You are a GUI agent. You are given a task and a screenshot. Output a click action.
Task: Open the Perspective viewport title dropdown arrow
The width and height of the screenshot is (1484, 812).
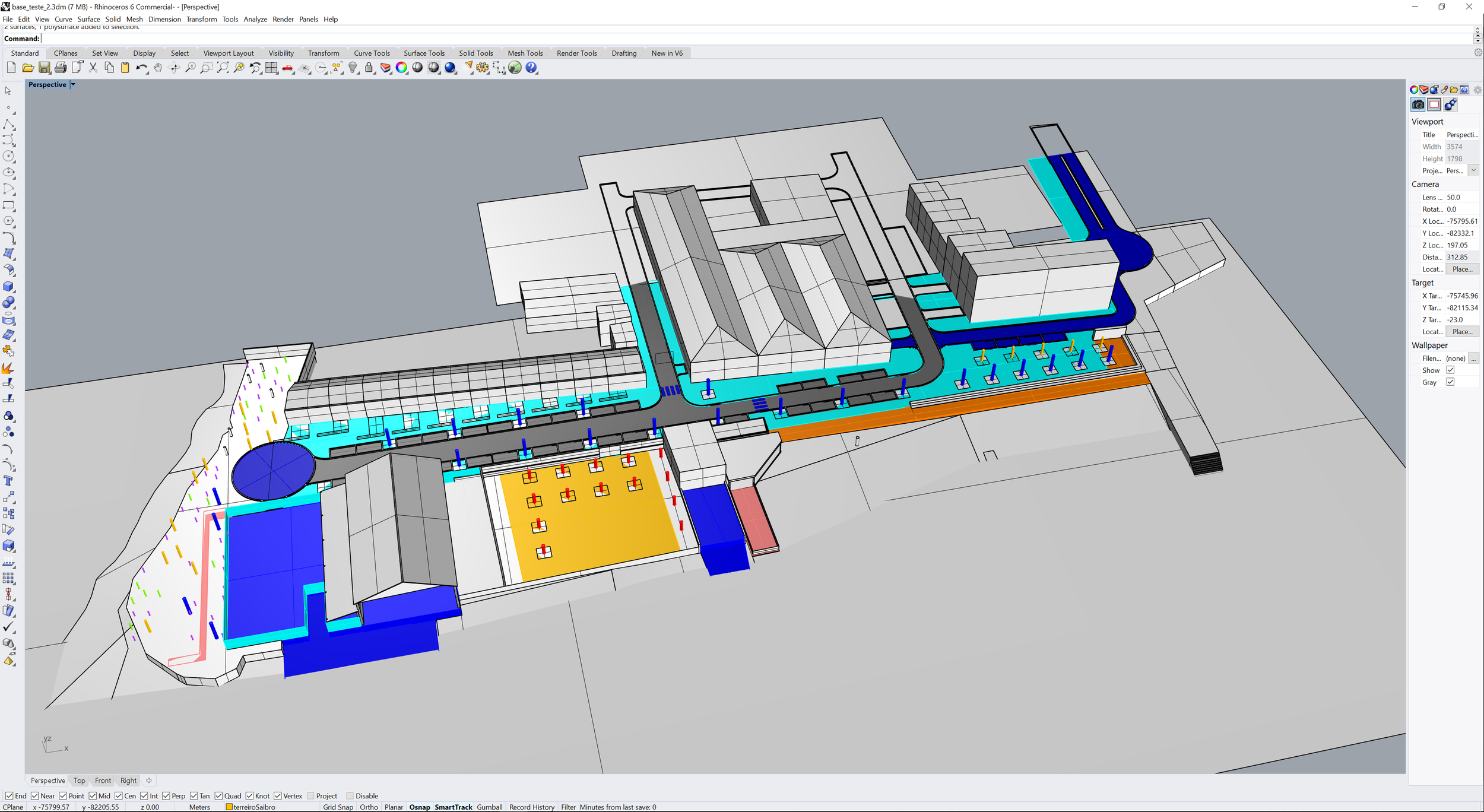(73, 84)
